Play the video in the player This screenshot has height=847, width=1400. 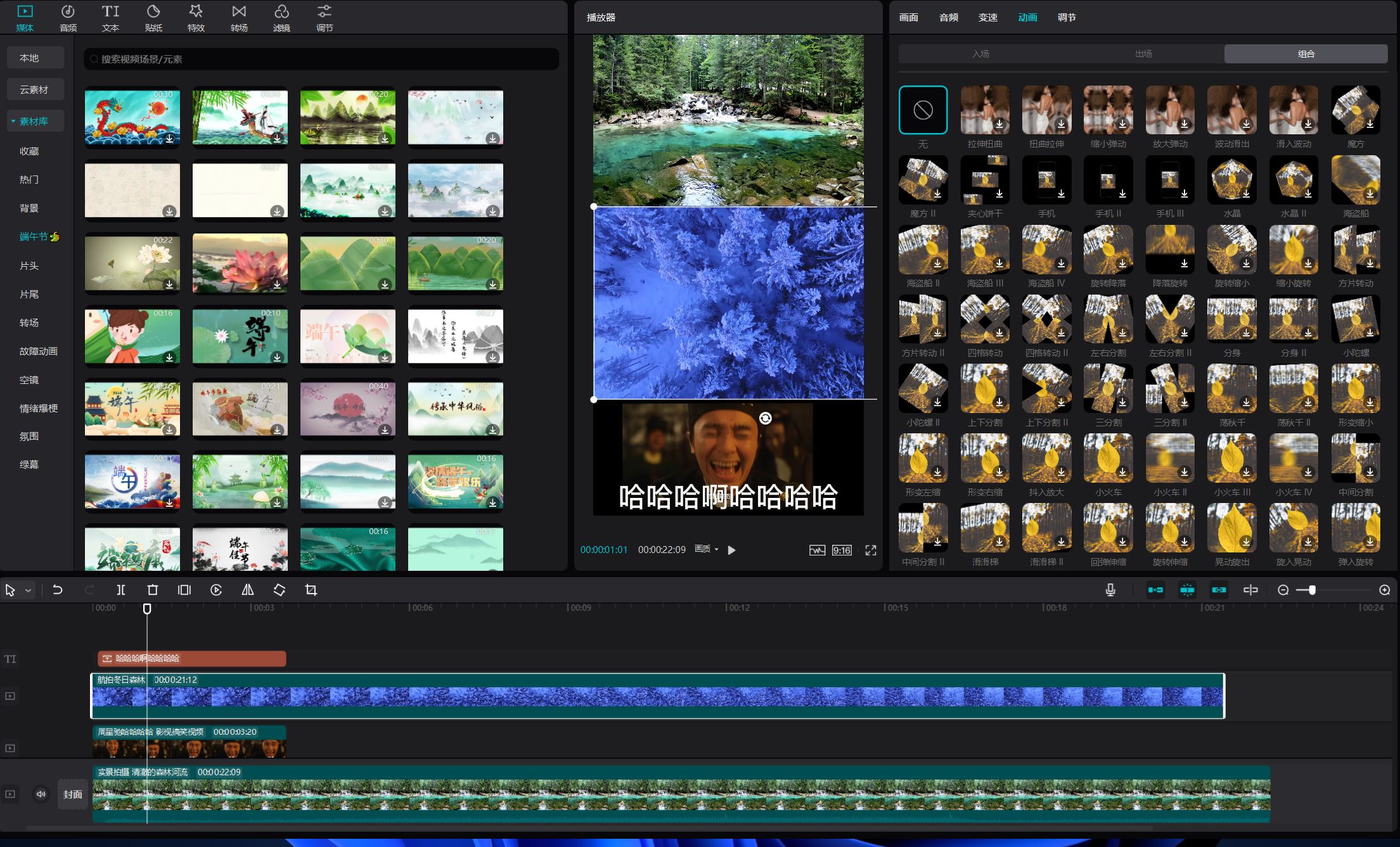[731, 550]
